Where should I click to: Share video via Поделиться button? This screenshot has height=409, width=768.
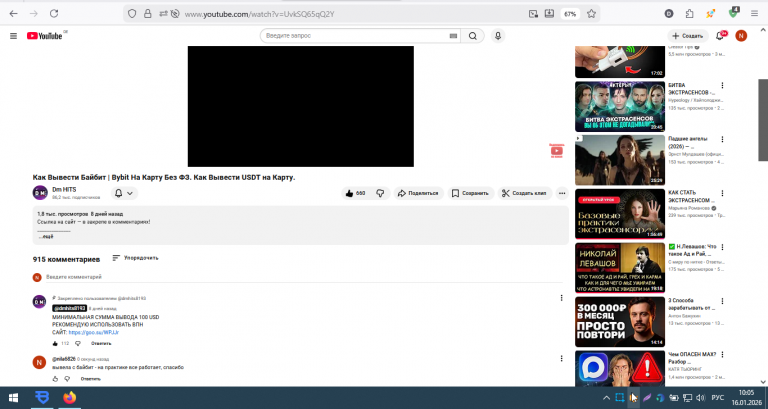[418, 193]
